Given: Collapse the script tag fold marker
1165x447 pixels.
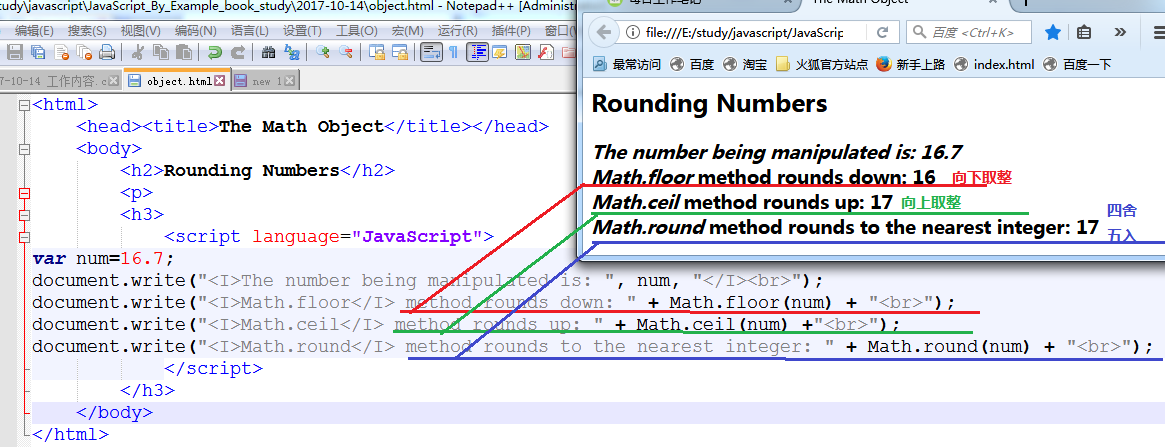Looking at the screenshot, I should (x=25, y=238).
